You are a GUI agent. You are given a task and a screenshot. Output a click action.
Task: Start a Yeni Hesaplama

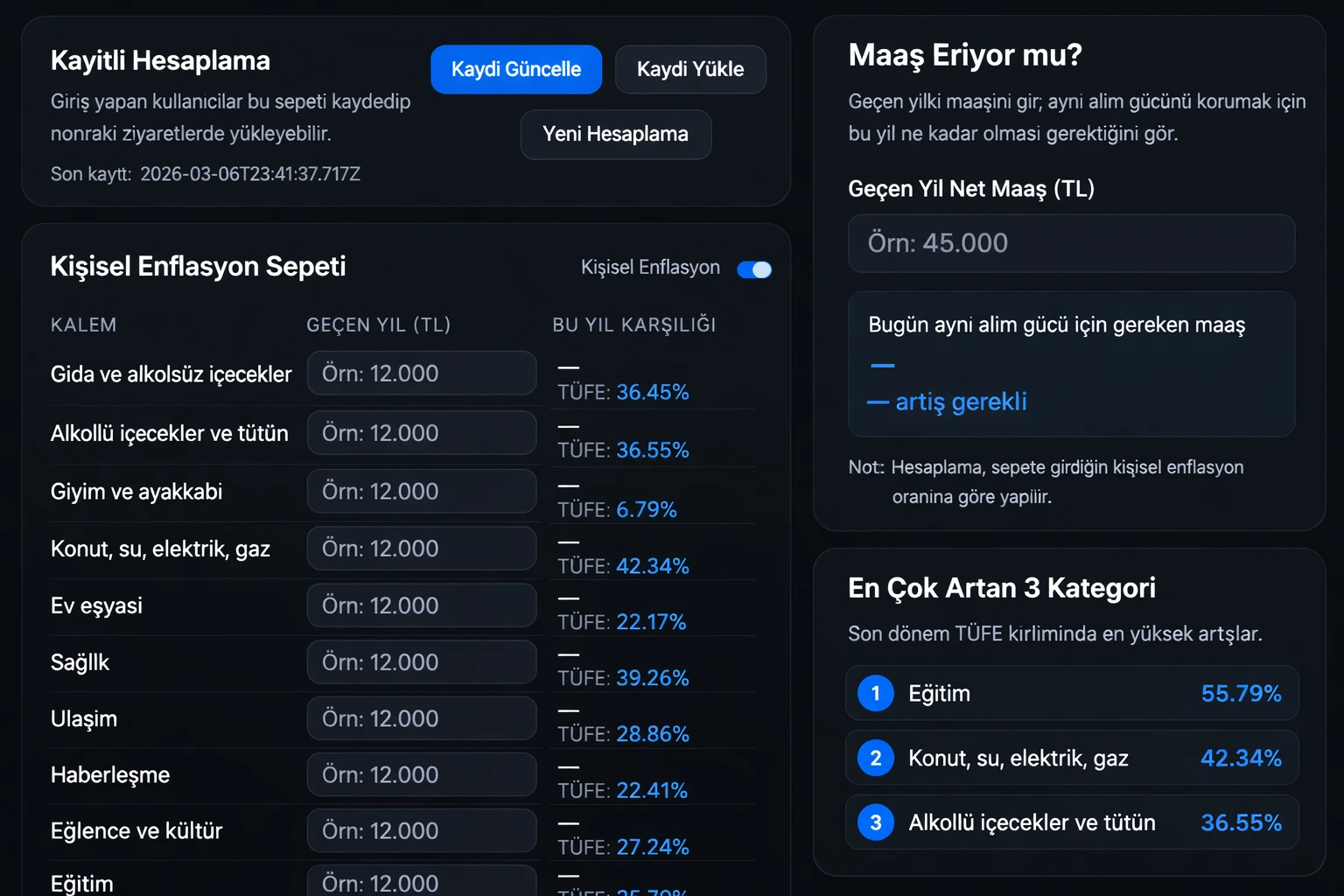615,135
